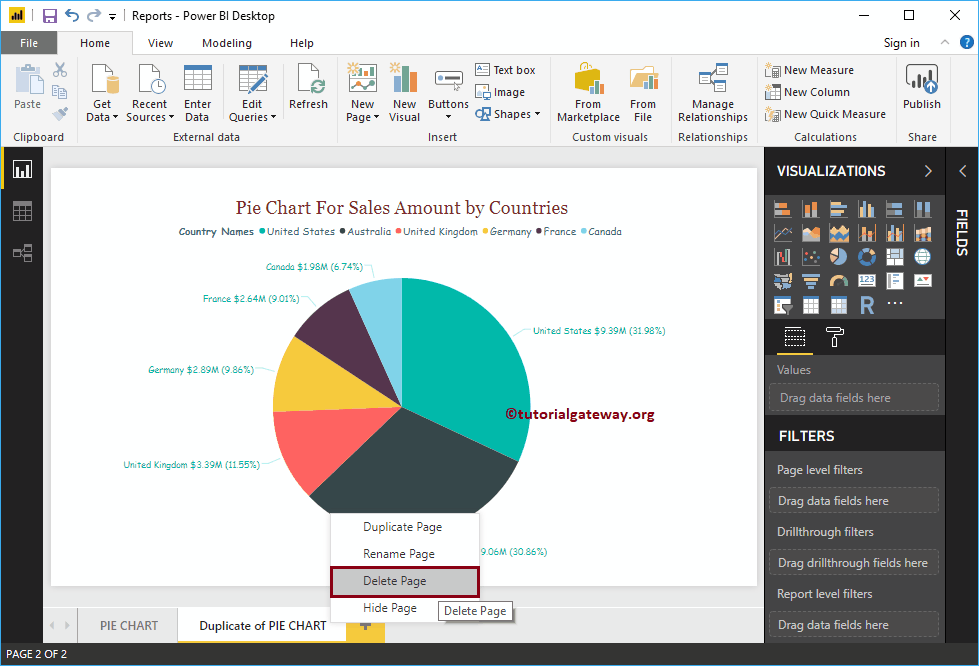Select the Duplicate of PIE CHART page tab

click(265, 625)
